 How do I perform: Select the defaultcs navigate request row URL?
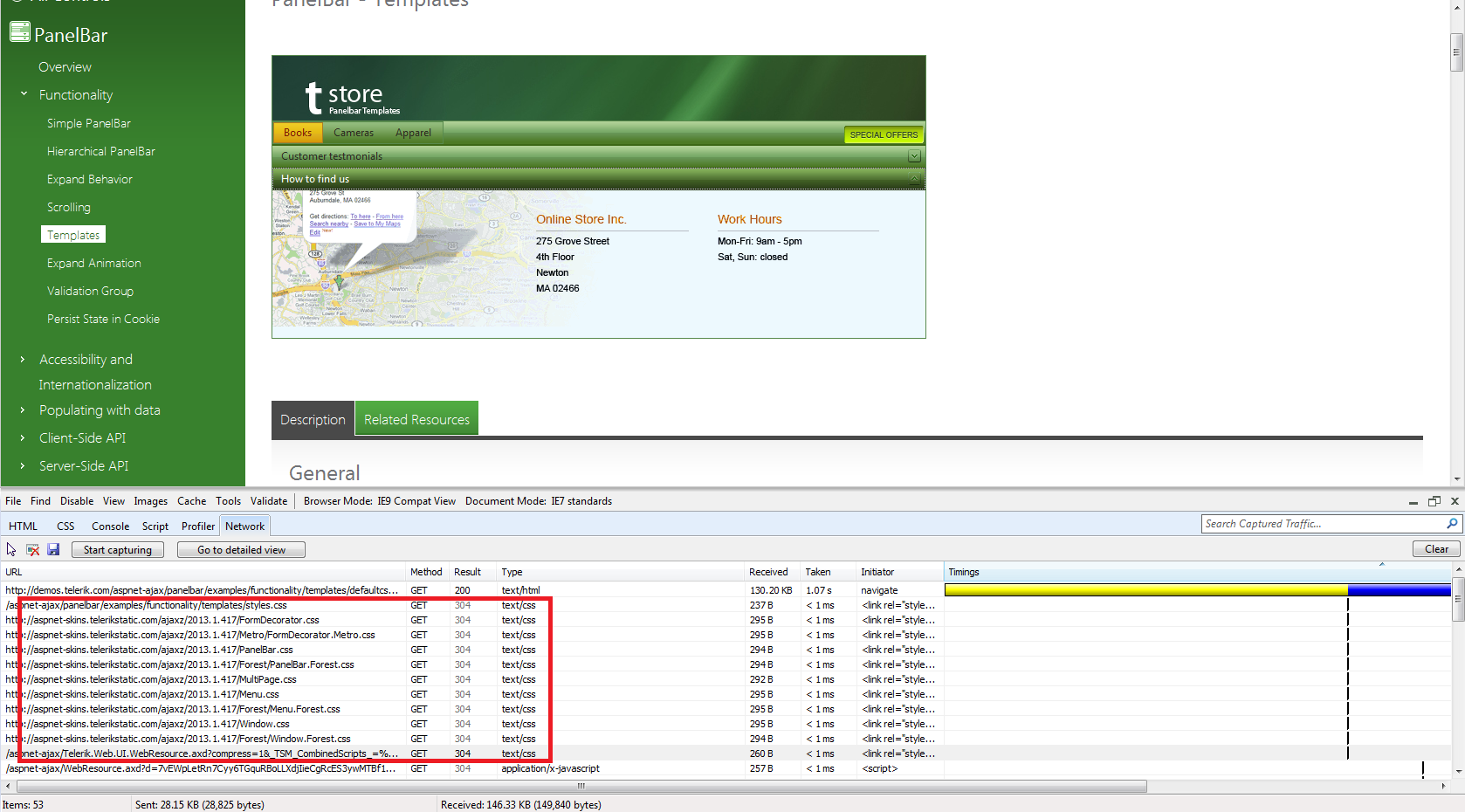pyautogui.click(x=203, y=590)
